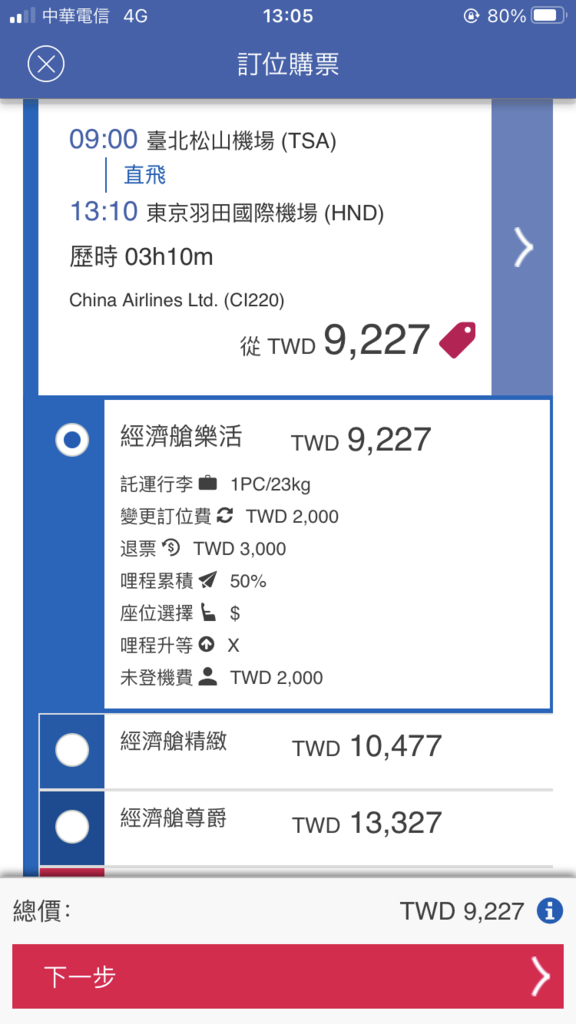The width and height of the screenshot is (576, 1024).
Task: Expand flight details with right chevron
Action: tap(522, 248)
